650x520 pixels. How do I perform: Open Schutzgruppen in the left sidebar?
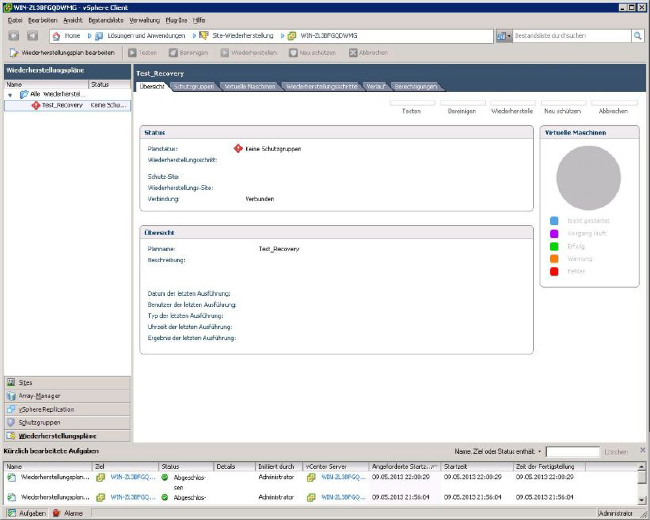tap(40, 423)
